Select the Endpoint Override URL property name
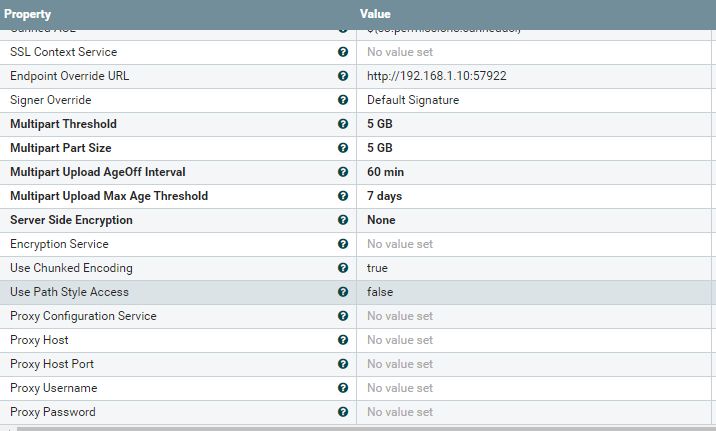This screenshot has width=716, height=431. [69, 76]
